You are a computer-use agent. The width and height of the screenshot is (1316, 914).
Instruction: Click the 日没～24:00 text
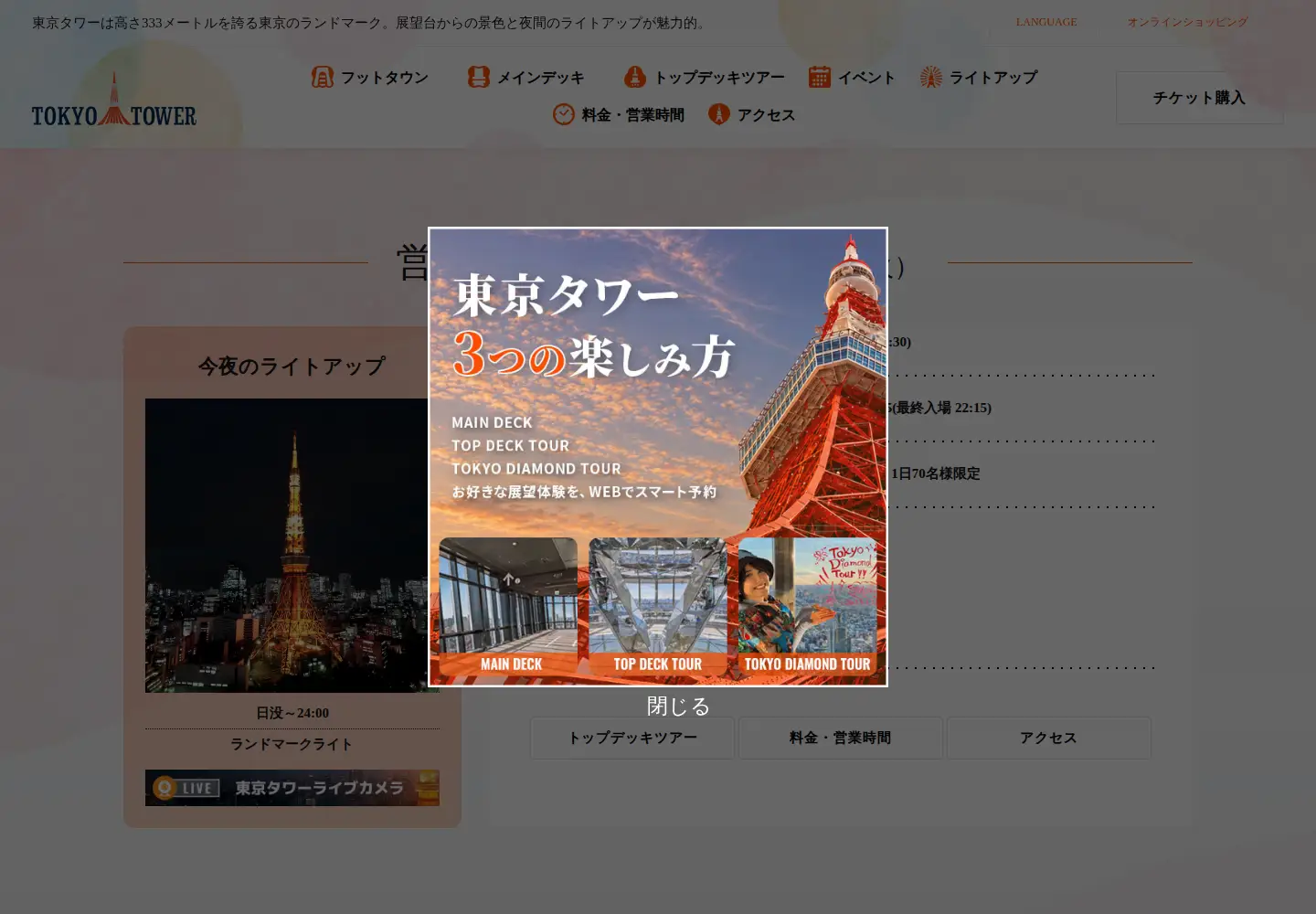click(x=292, y=713)
